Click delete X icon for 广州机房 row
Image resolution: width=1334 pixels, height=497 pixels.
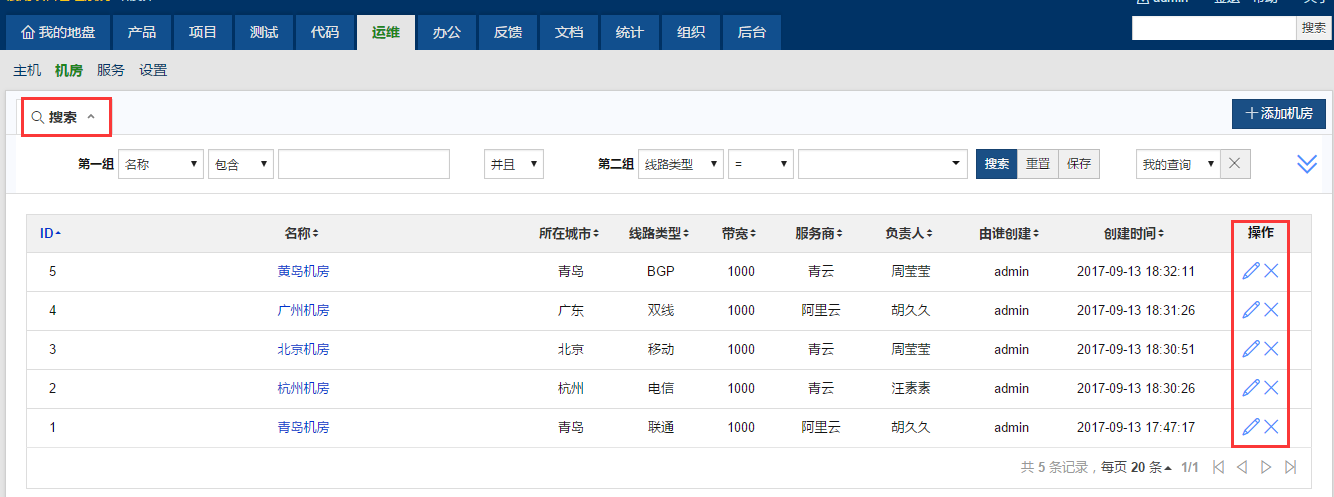(1271, 310)
